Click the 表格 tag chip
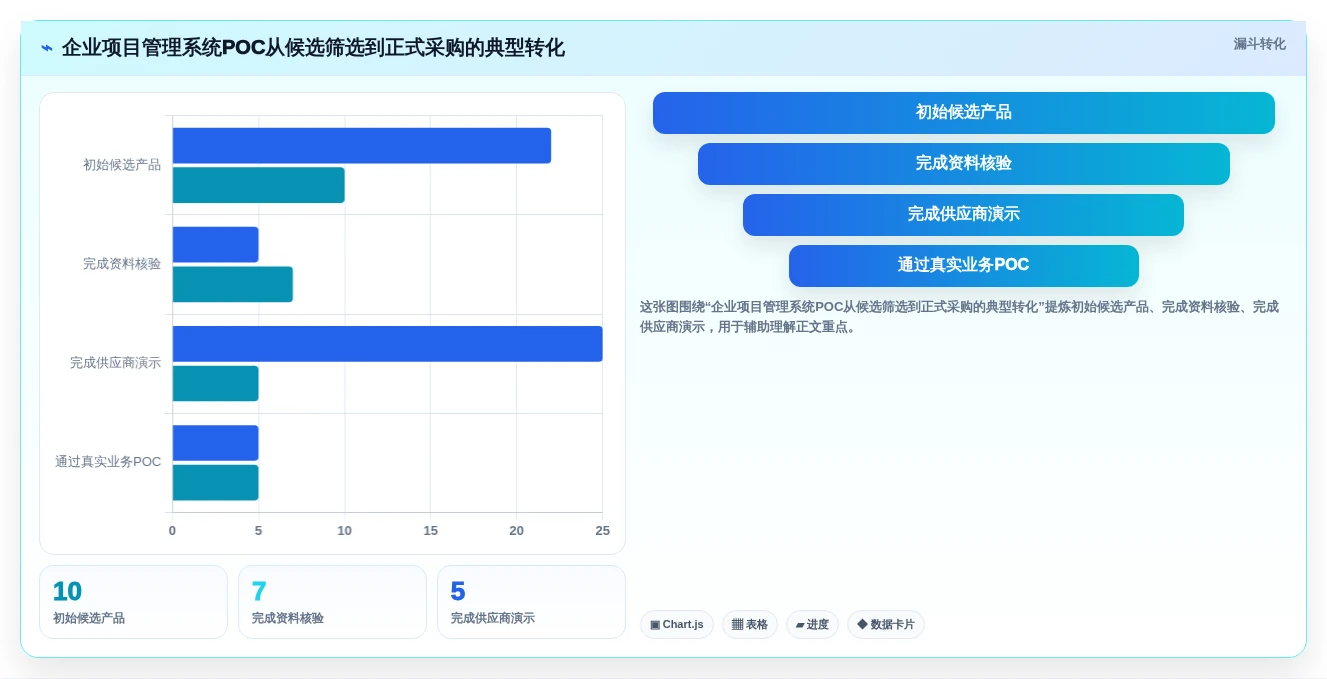 [x=750, y=625]
